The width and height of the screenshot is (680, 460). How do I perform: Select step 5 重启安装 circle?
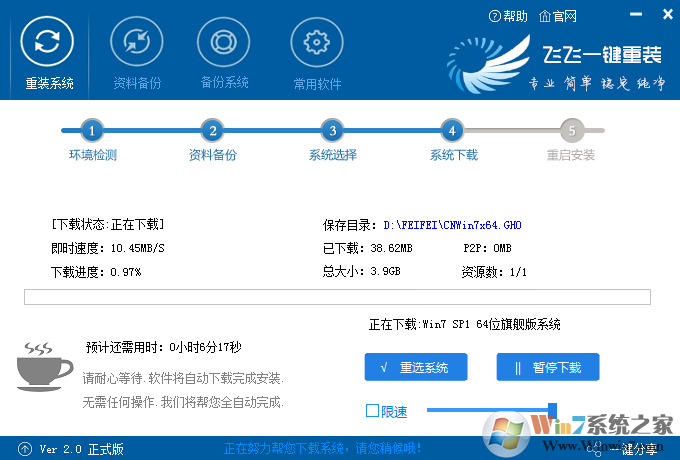[x=572, y=130]
